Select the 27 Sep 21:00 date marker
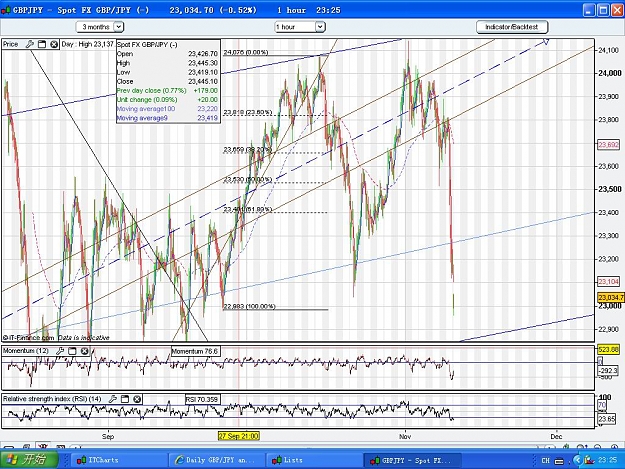Viewport: 625px width, 469px height. (239, 436)
